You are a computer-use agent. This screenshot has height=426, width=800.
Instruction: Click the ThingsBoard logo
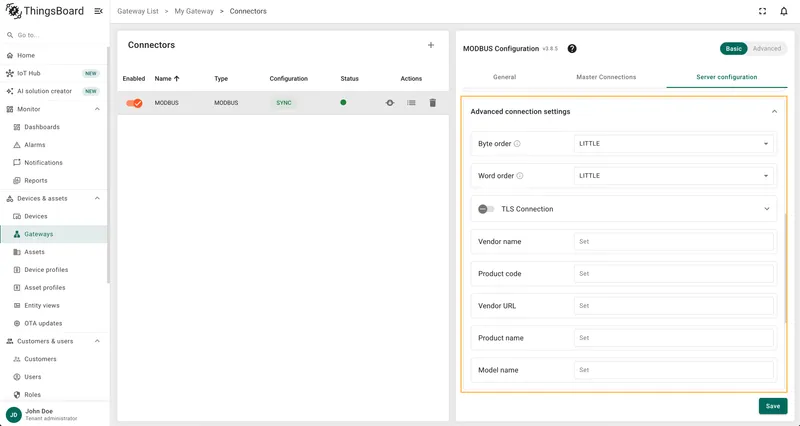[45, 11]
